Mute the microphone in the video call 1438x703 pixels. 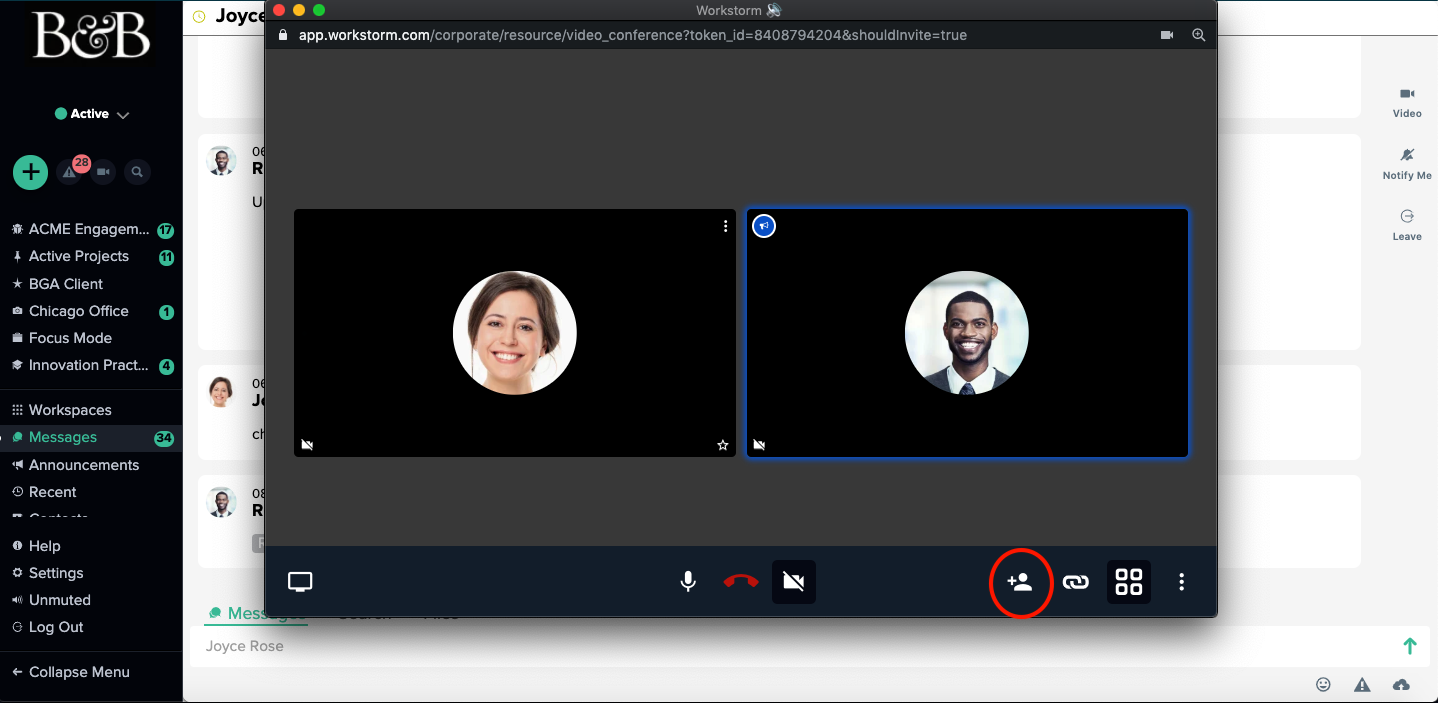coord(688,582)
